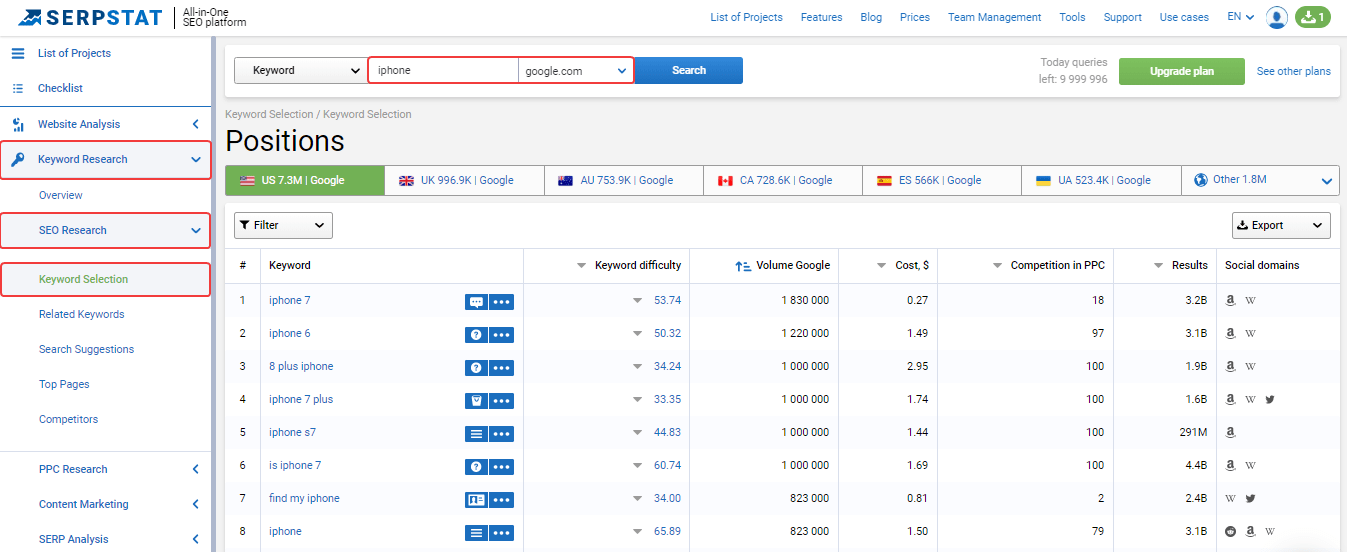
Task: Click the Keyword Research key icon
Action: [18, 159]
